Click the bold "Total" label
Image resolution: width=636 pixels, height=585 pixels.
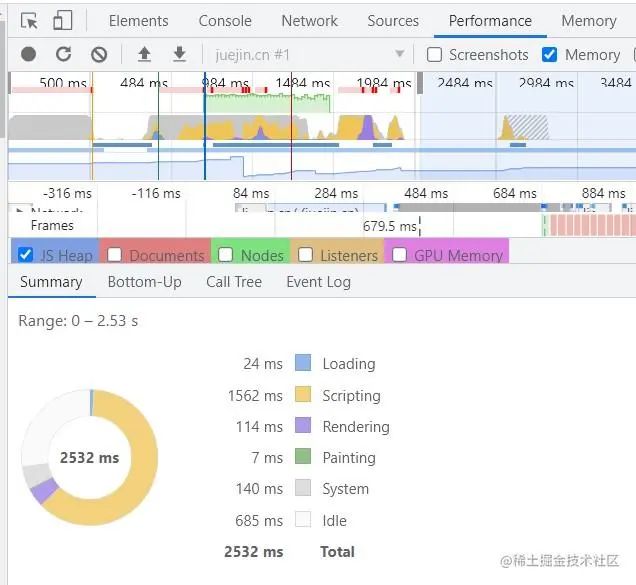(x=337, y=552)
